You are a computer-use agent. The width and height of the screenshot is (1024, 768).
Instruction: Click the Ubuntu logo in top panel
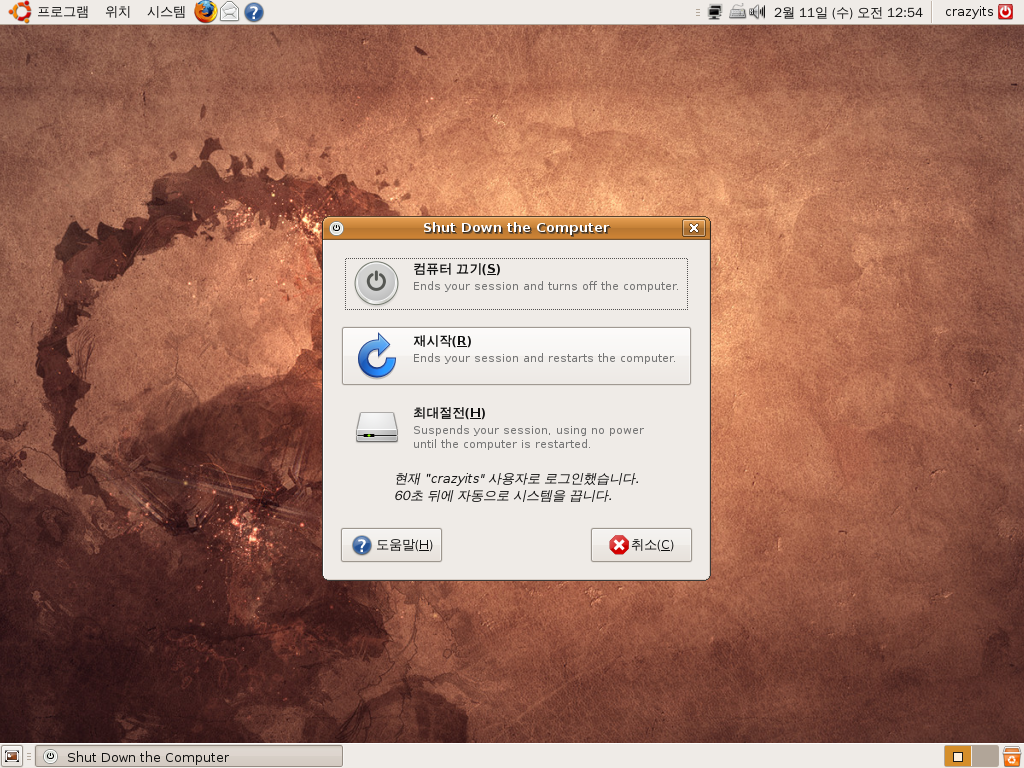(20, 12)
